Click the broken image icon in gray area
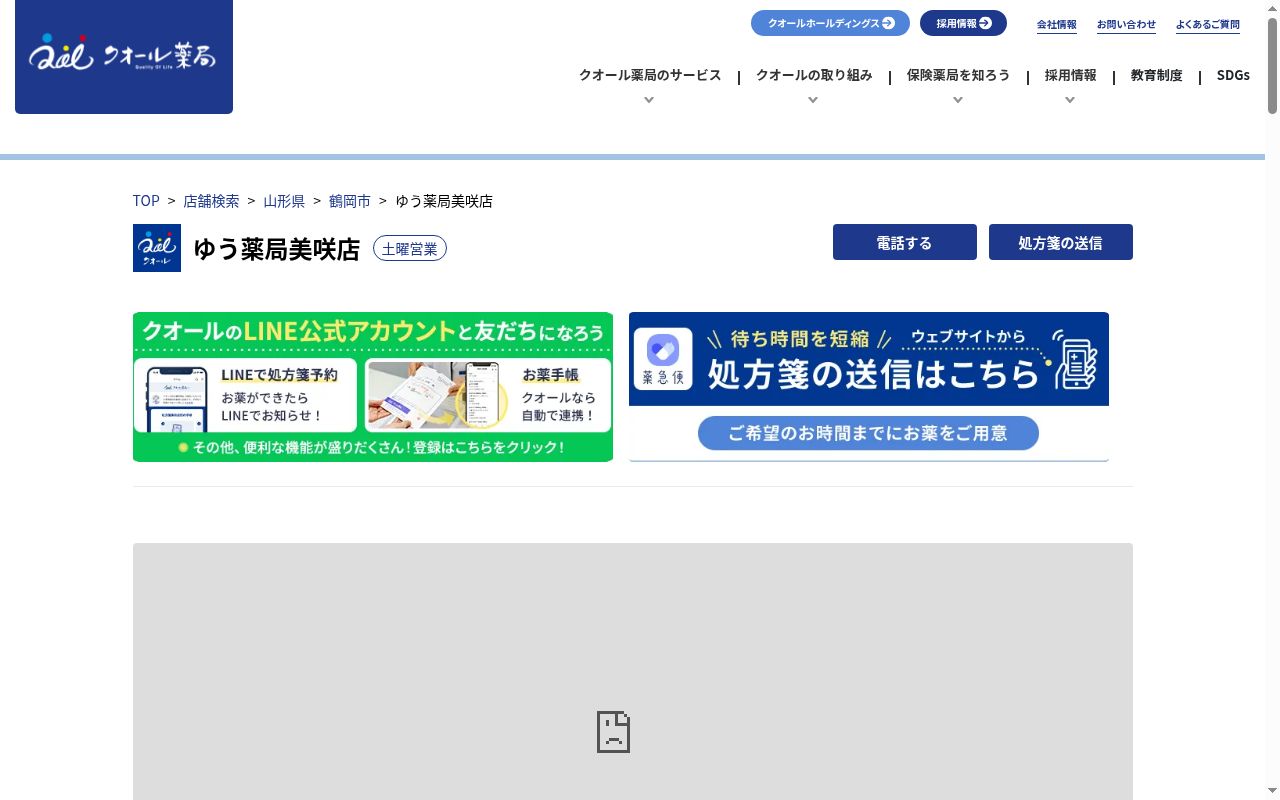Image resolution: width=1280 pixels, height=800 pixels. [613, 732]
